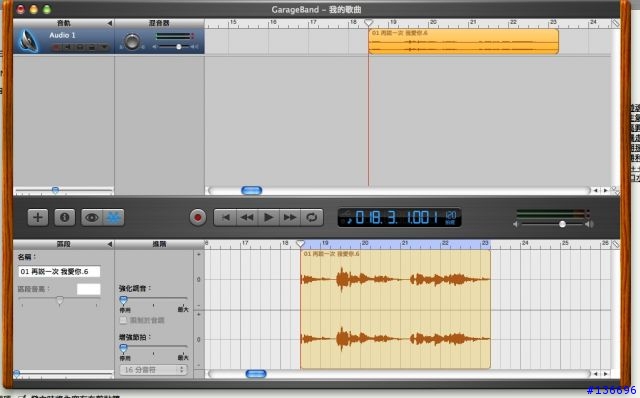Solo the Audio 1 track with headphones button

click(80, 47)
